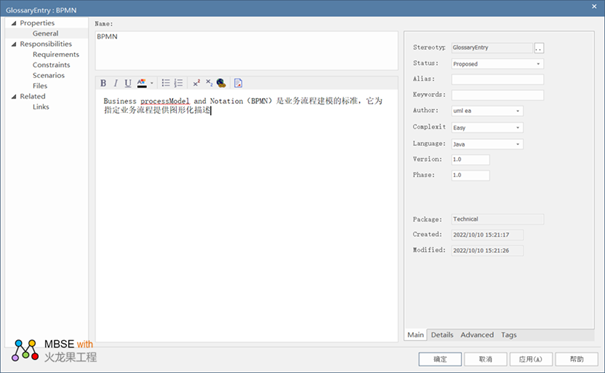Toggle italic formatting in notes toolbar
This screenshot has height=373, width=605.
[115, 83]
